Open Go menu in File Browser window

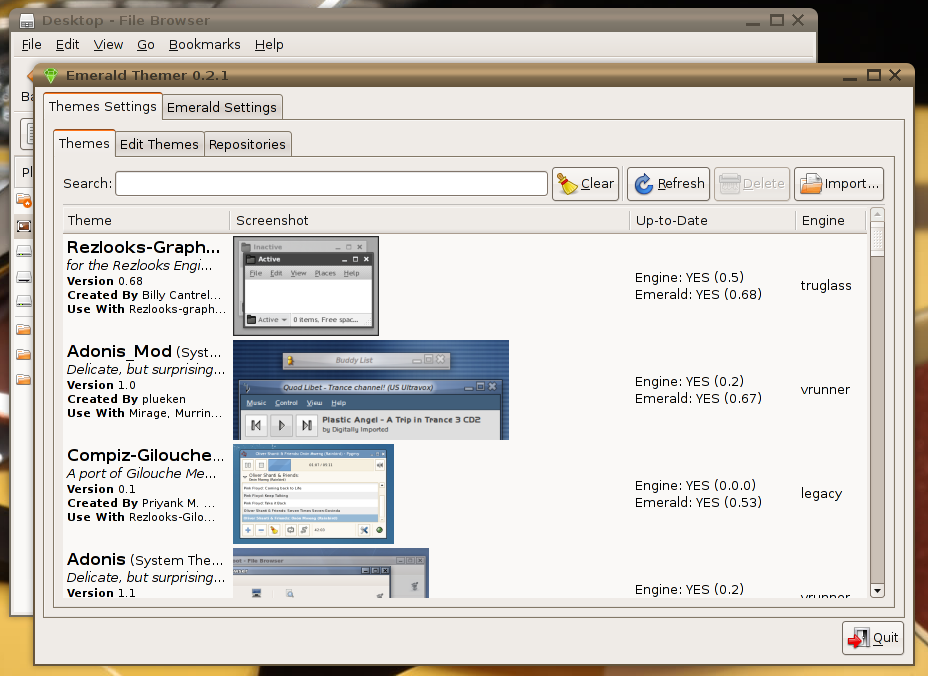146,44
